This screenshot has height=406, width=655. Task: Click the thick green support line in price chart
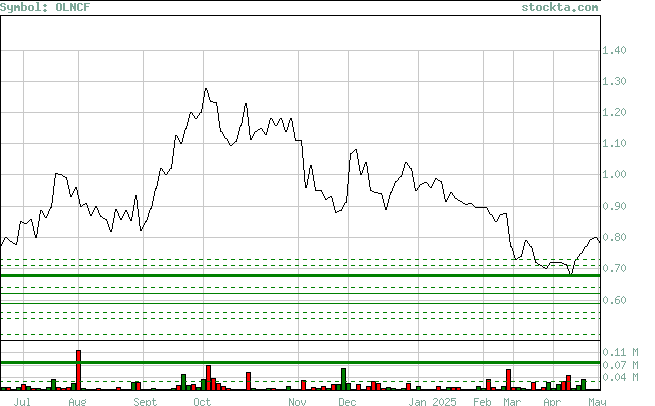point(300,276)
